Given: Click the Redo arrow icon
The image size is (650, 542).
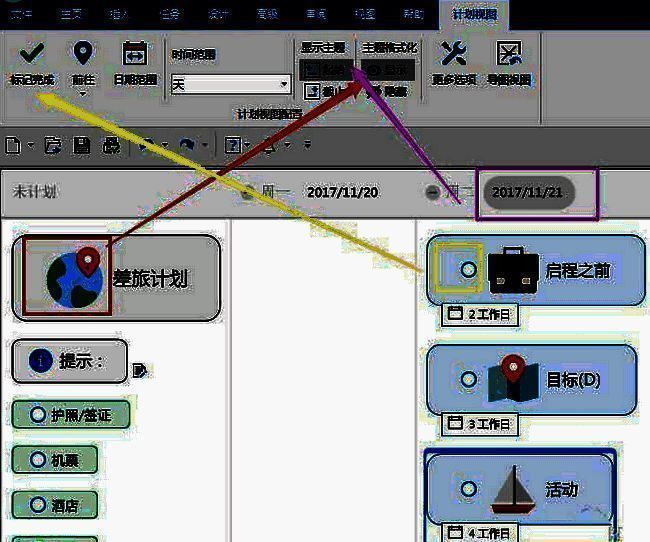Looking at the screenshot, I should pyautogui.click(x=187, y=145).
